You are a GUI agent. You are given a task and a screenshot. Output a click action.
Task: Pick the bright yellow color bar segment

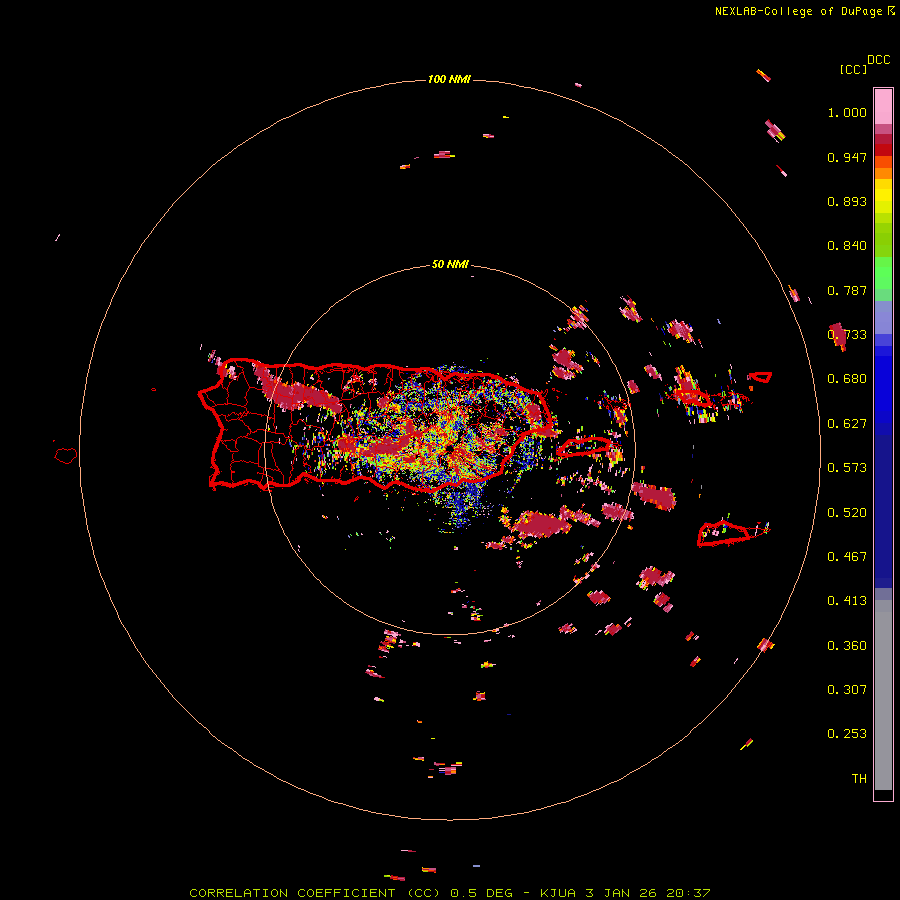(883, 197)
